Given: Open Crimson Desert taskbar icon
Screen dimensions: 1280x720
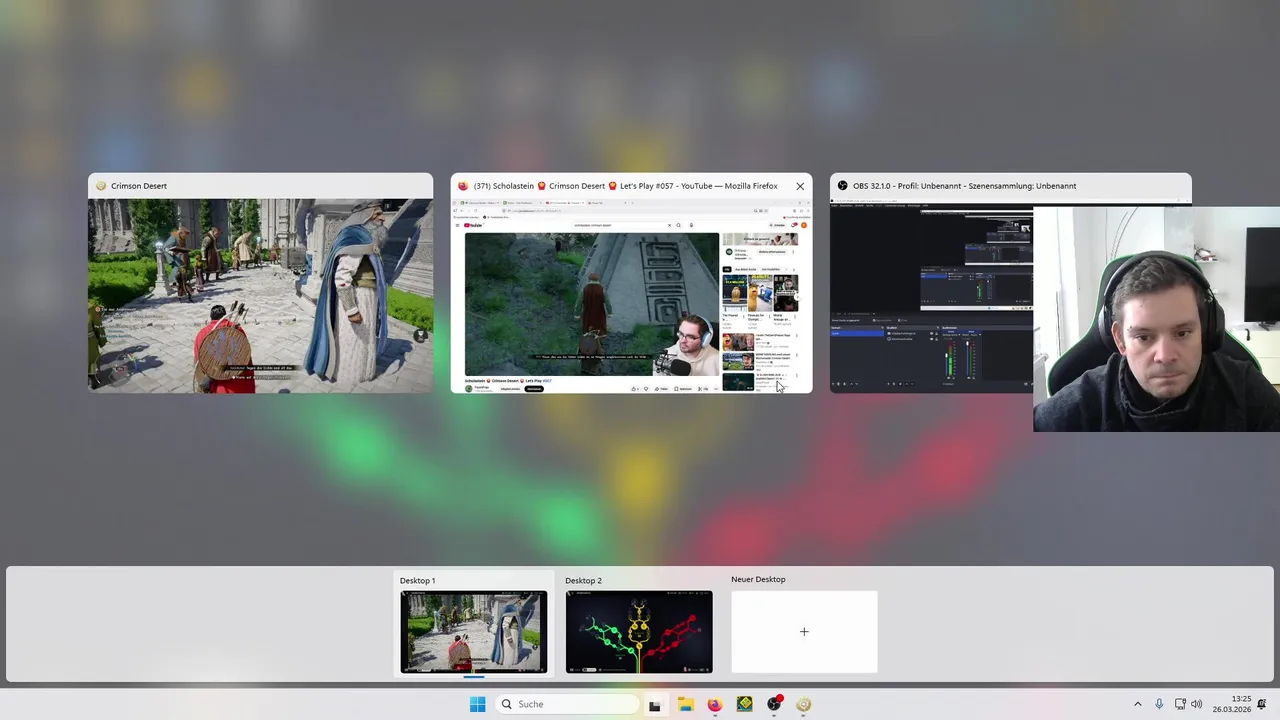Looking at the screenshot, I should tap(803, 705).
